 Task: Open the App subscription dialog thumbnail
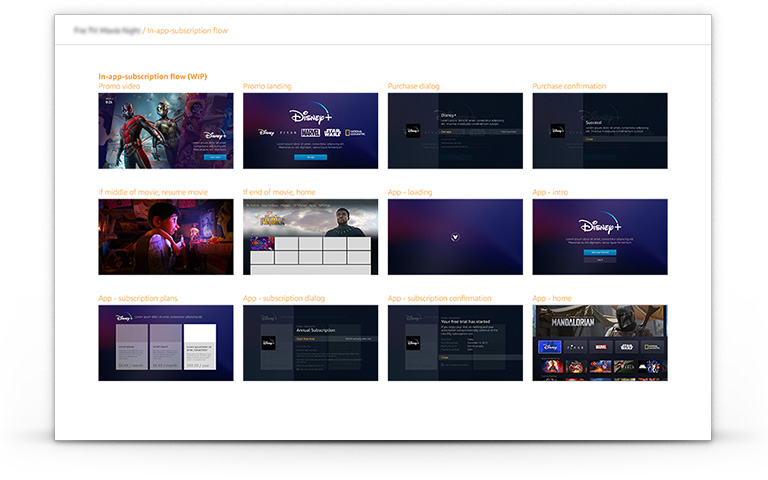click(x=311, y=343)
